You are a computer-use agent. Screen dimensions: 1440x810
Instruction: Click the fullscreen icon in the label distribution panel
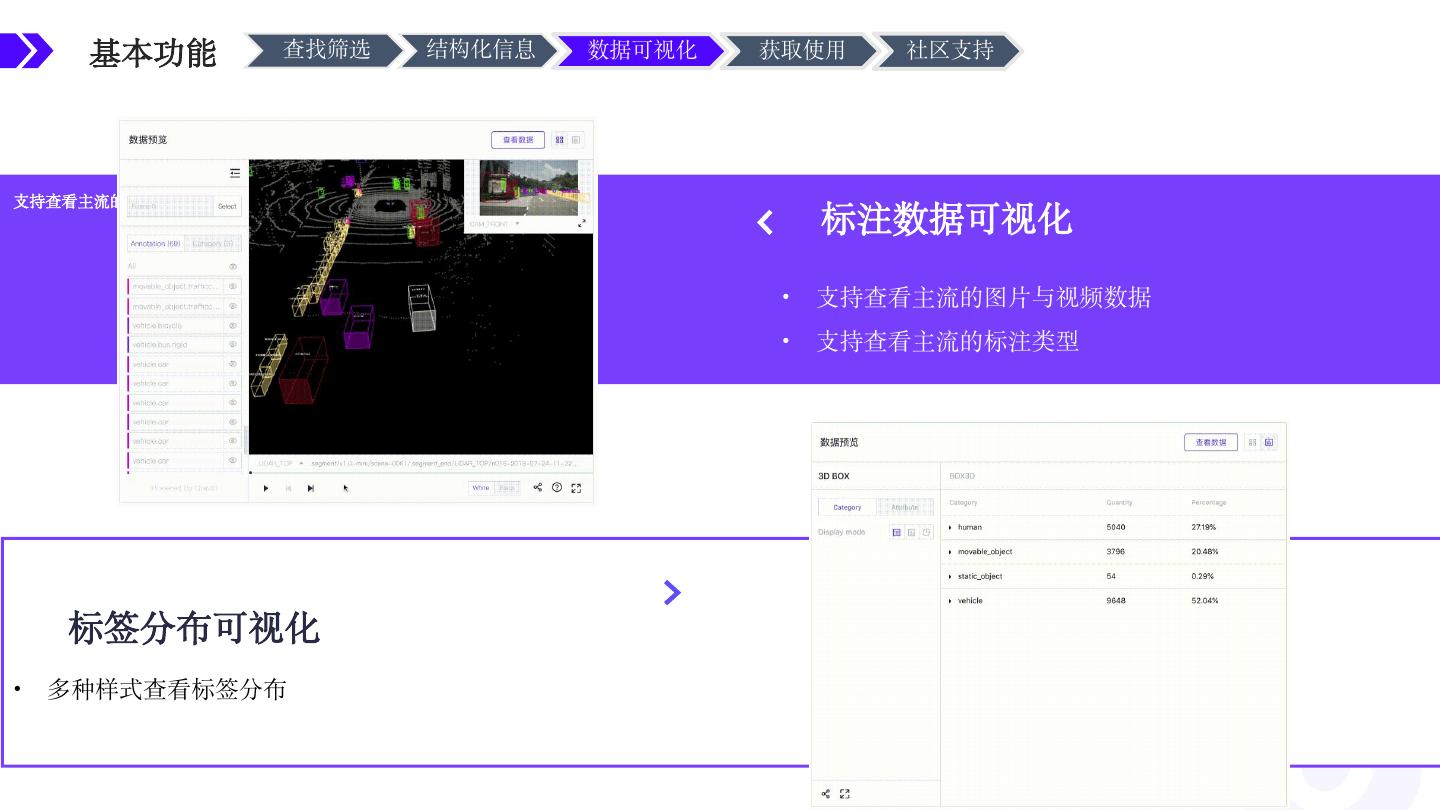click(845, 794)
